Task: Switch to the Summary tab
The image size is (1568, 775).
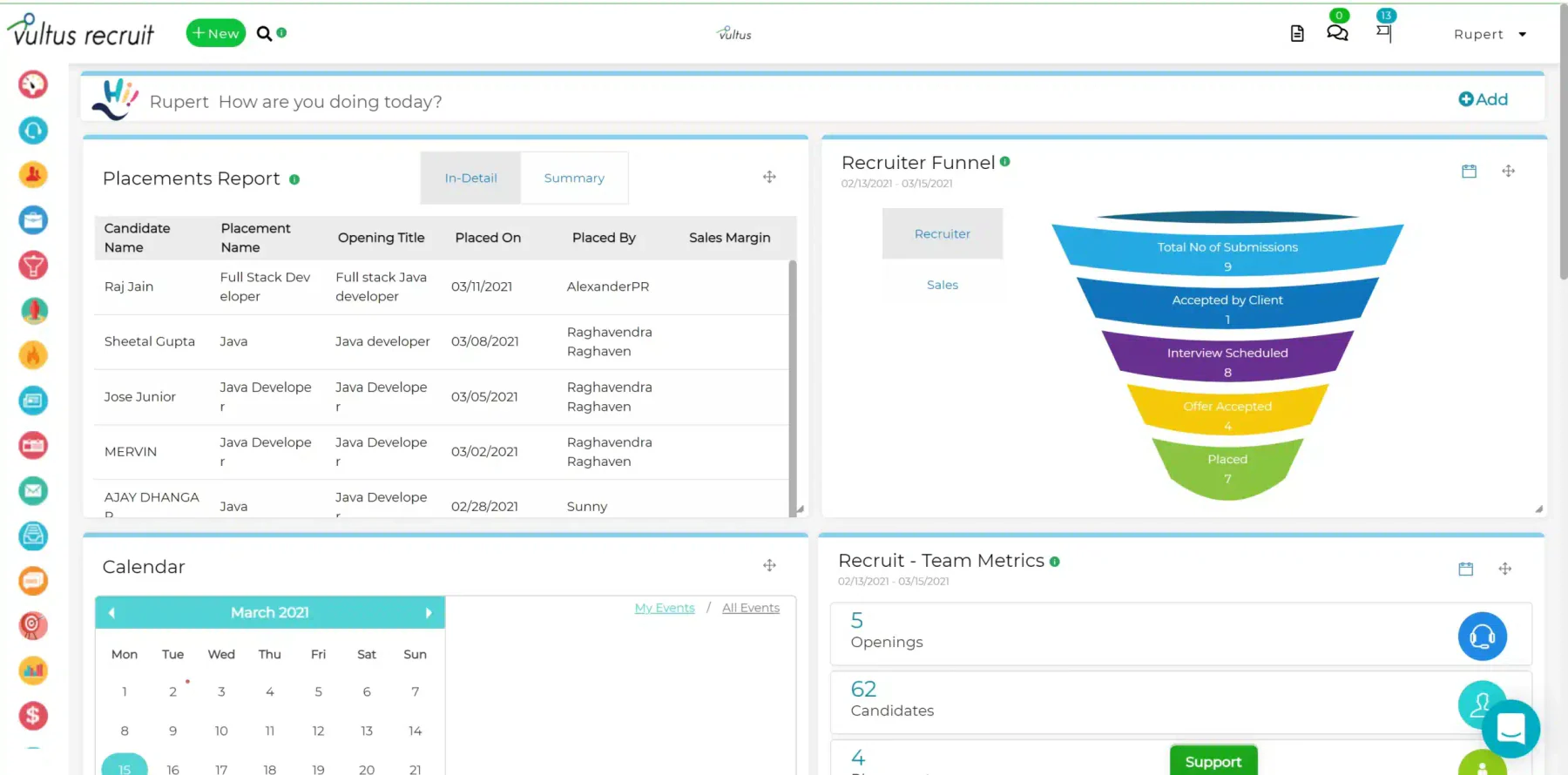Action: pyautogui.click(x=574, y=178)
